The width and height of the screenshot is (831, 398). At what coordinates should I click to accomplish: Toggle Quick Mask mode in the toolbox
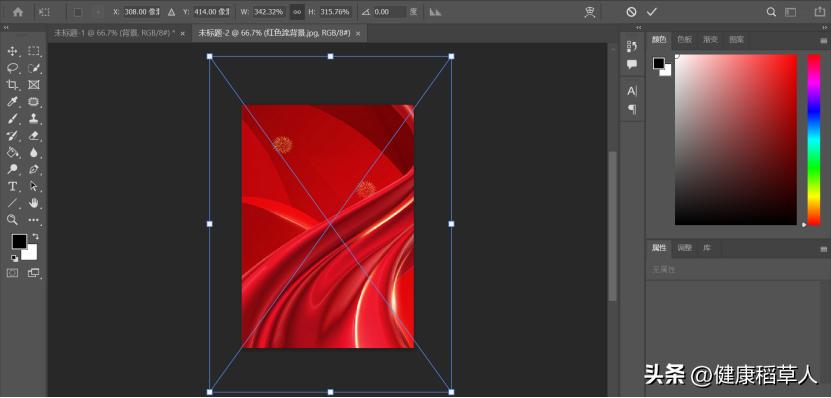tap(12, 273)
